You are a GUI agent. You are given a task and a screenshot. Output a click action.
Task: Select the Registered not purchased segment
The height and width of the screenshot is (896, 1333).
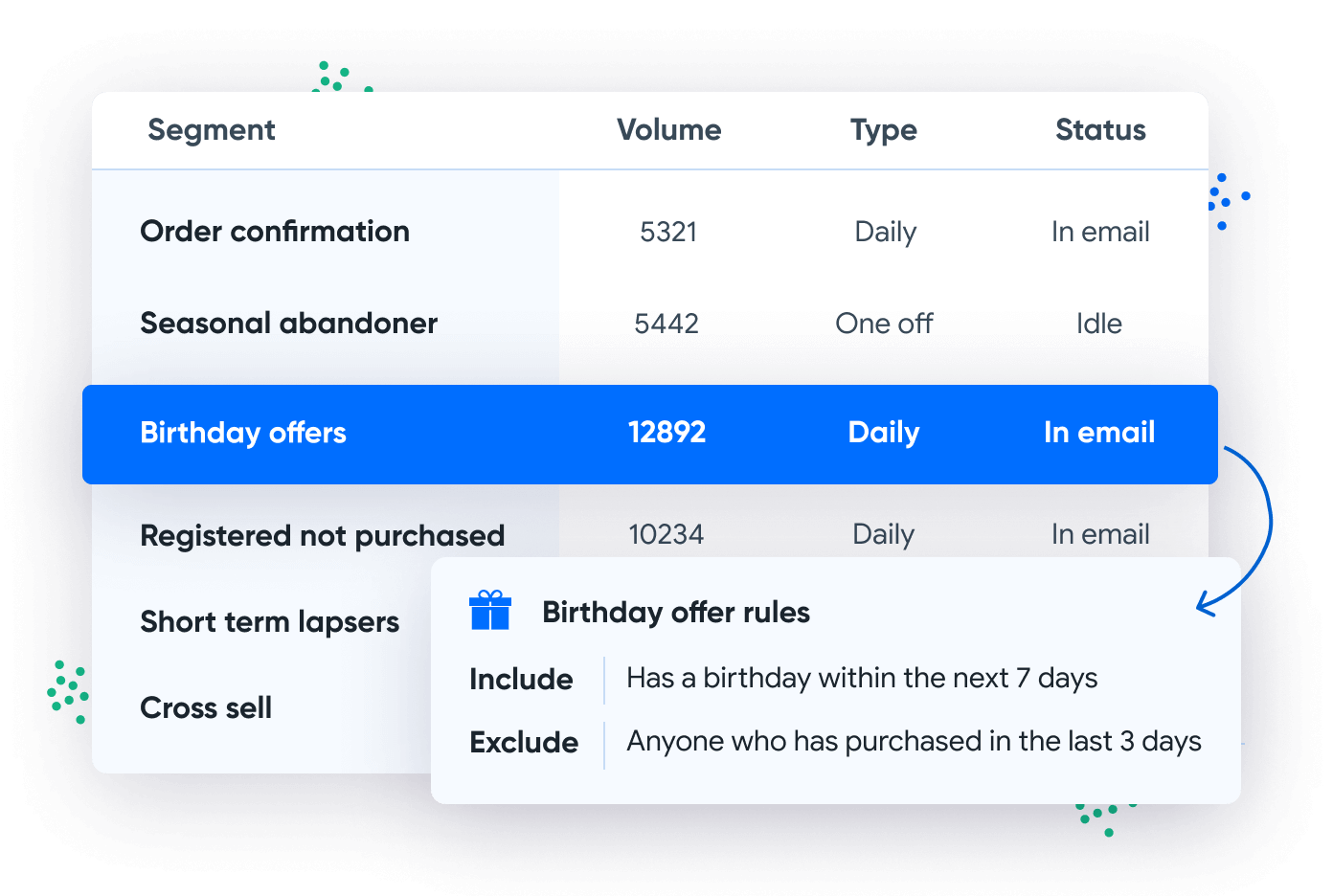coord(322,535)
